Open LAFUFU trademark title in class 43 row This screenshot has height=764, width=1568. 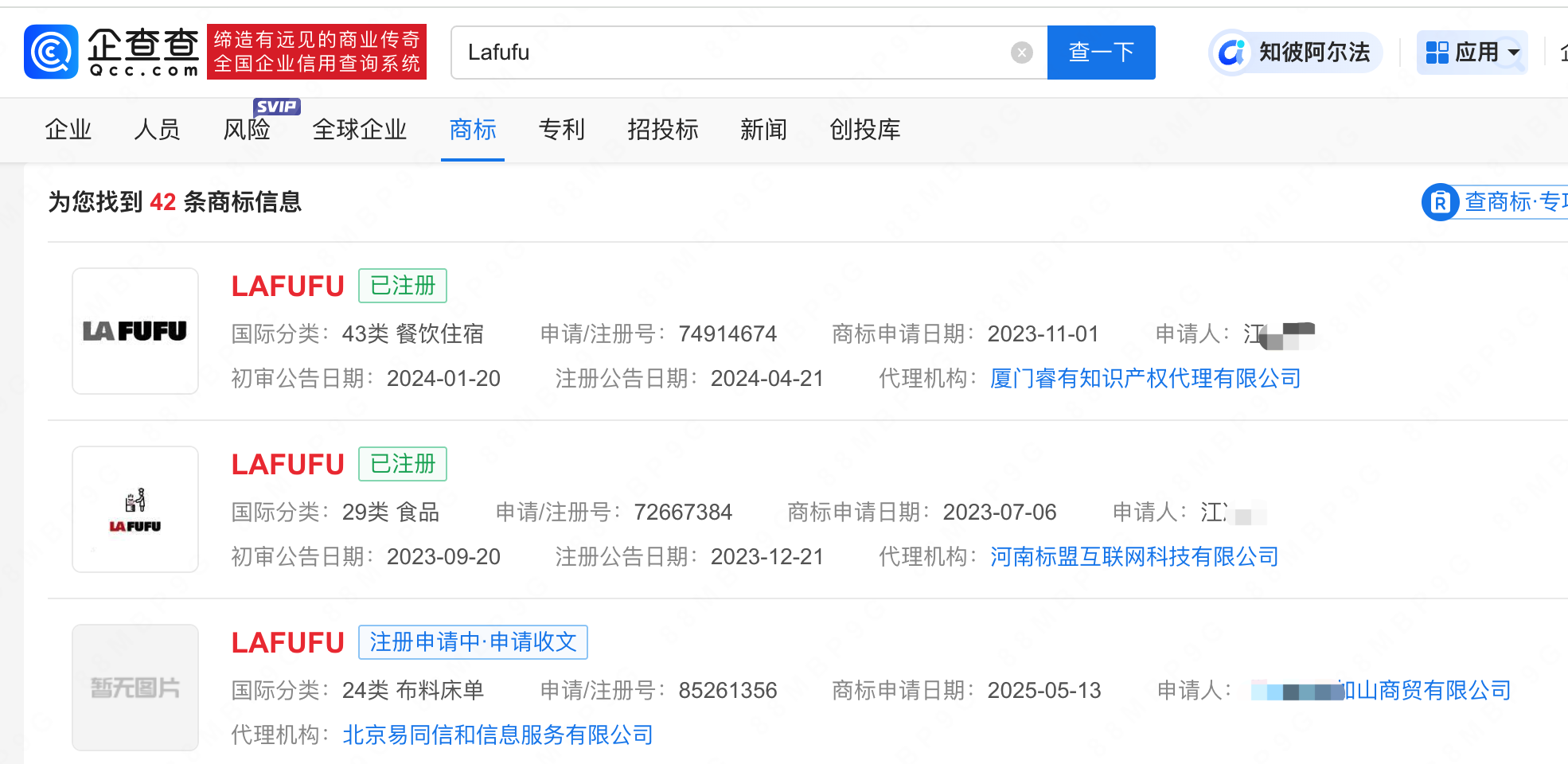[288, 286]
